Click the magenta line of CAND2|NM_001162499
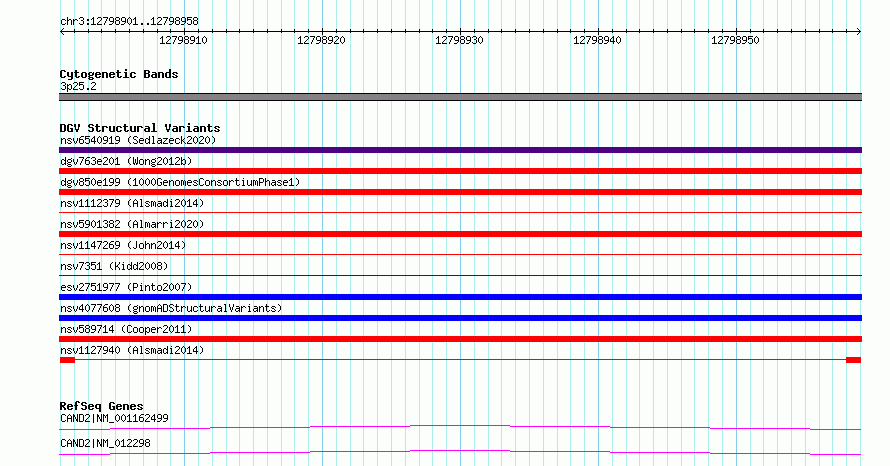Viewport: 890px width, 466px height. 460,427
